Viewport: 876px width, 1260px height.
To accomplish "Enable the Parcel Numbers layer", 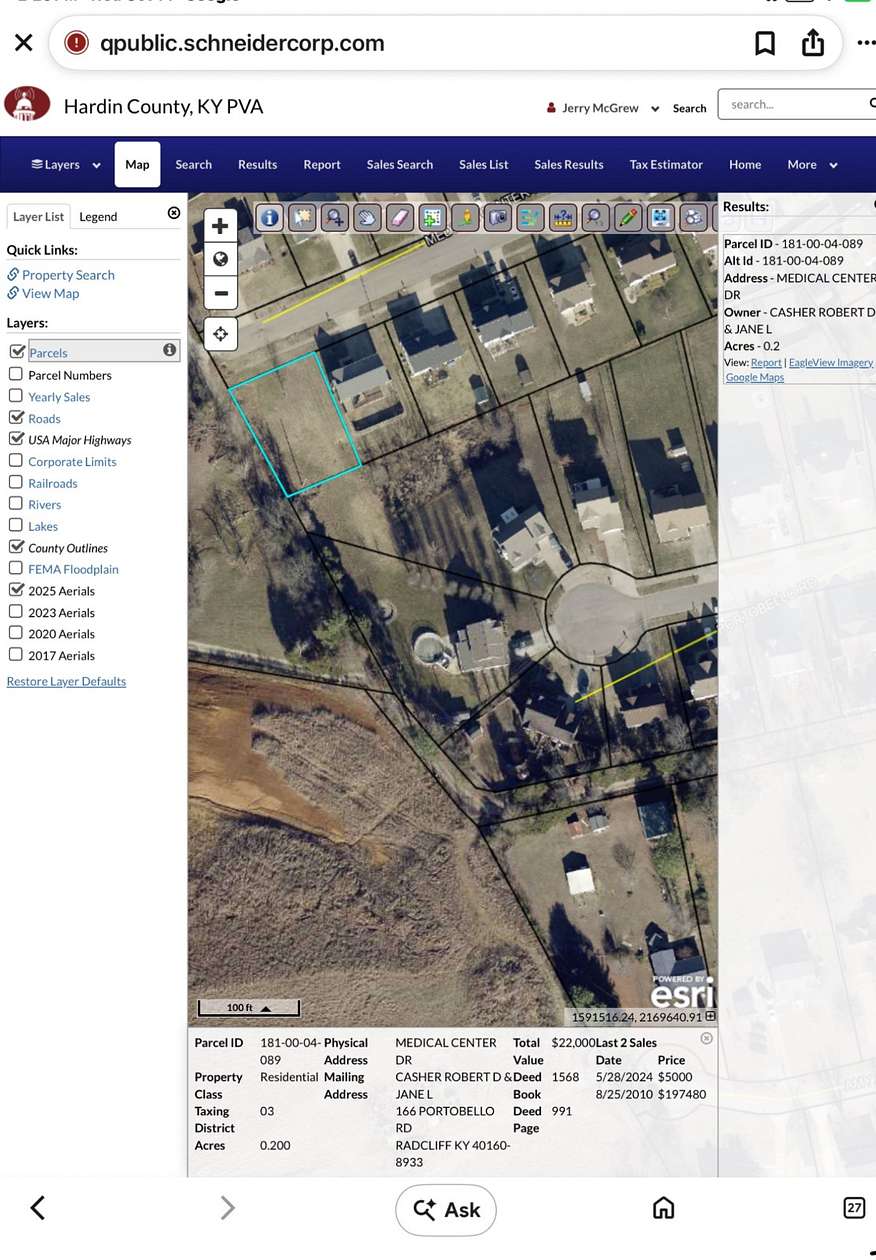I will tap(16, 374).
